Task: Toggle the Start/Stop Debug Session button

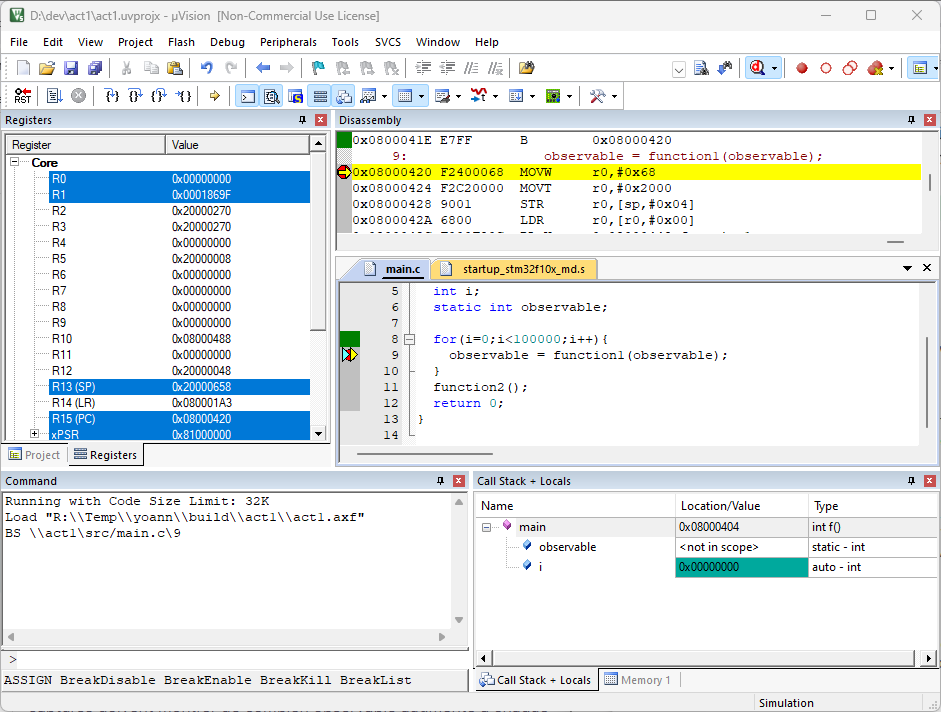Action: pyautogui.click(x=758, y=68)
